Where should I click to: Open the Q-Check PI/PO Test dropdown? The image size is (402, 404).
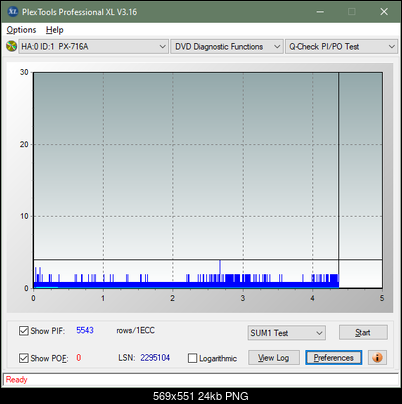point(342,46)
